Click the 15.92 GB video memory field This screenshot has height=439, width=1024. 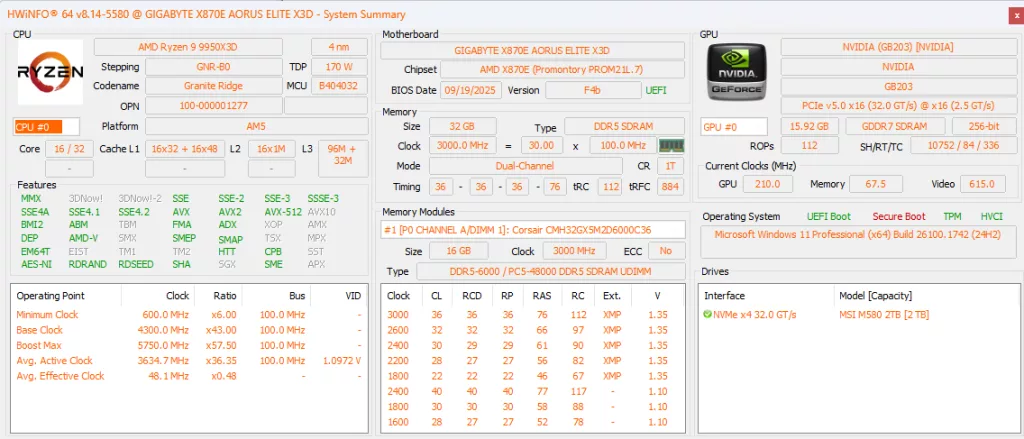tap(809, 127)
